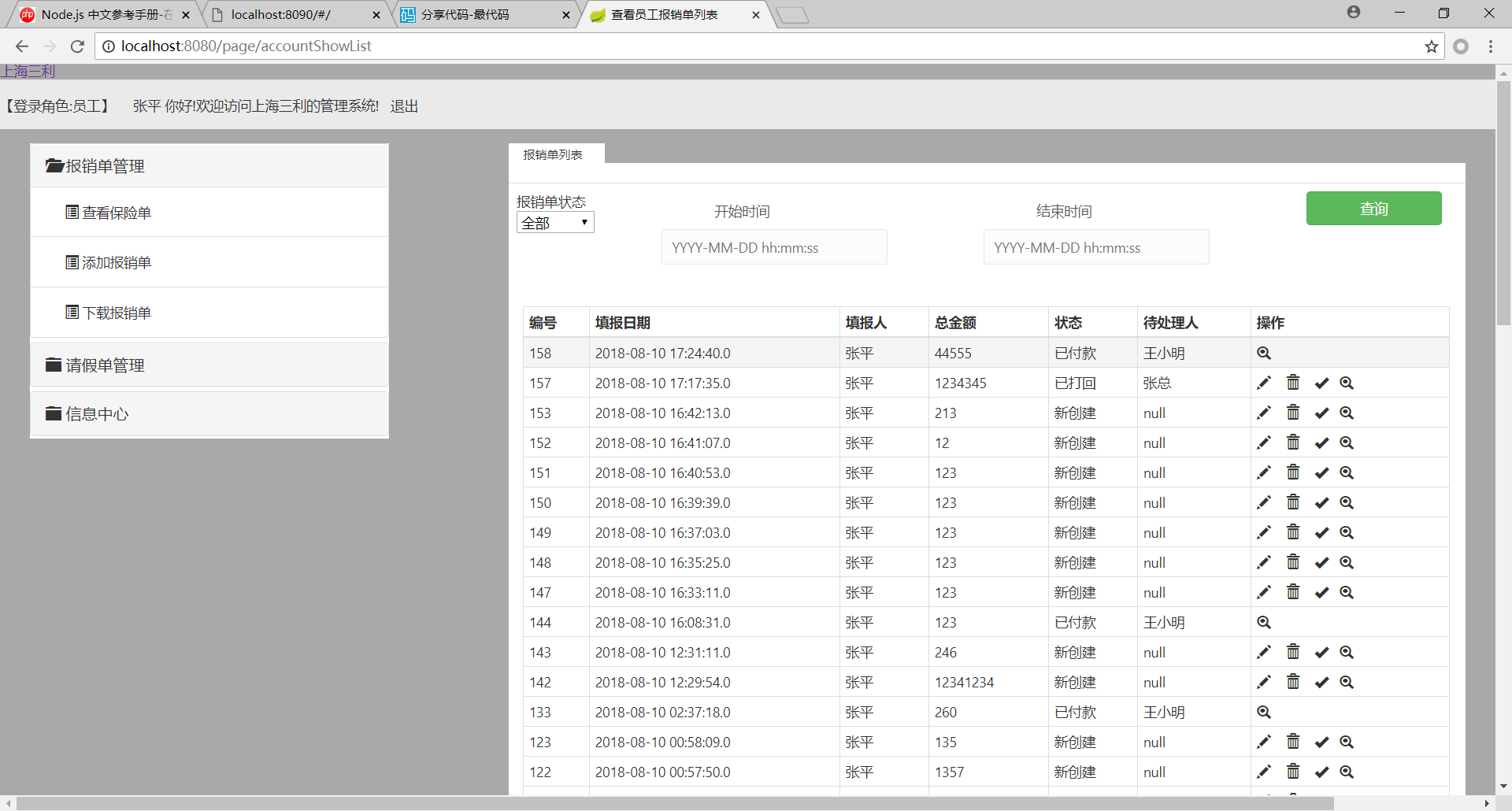
Task: Click the 结束时间 date input field
Action: coord(1096,247)
